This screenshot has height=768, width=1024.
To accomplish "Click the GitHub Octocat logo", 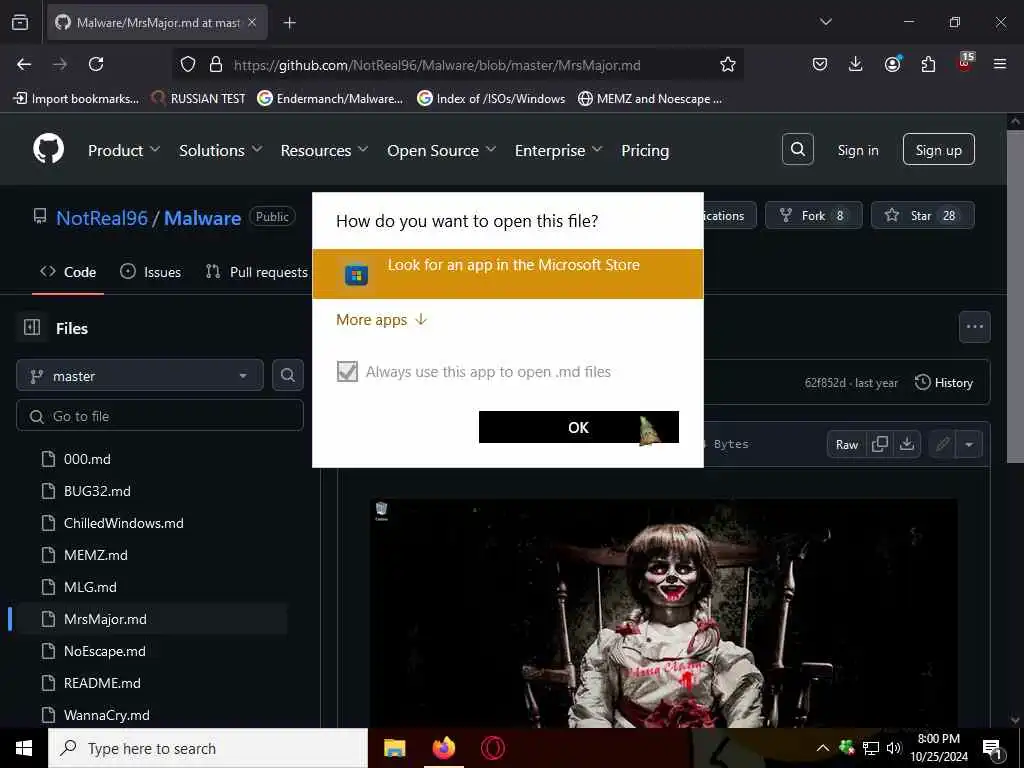I will tap(48, 150).
